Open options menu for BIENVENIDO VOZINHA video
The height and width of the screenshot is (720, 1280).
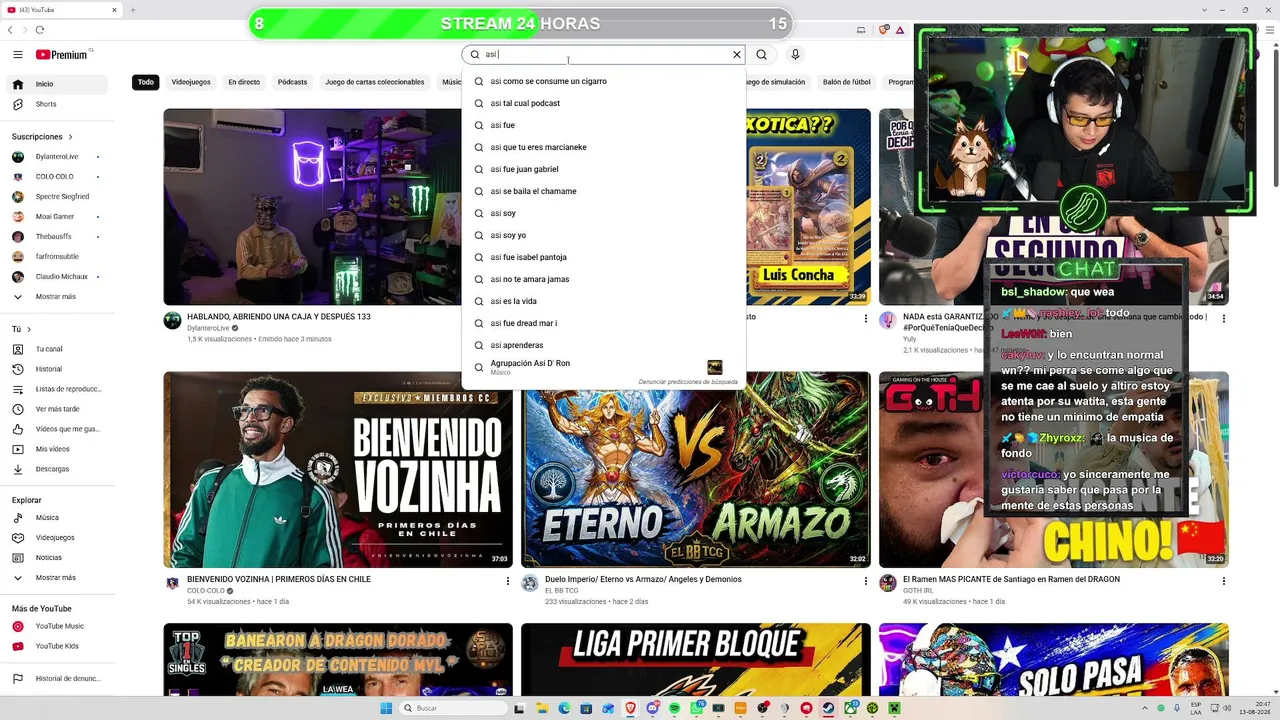pyautogui.click(x=508, y=581)
